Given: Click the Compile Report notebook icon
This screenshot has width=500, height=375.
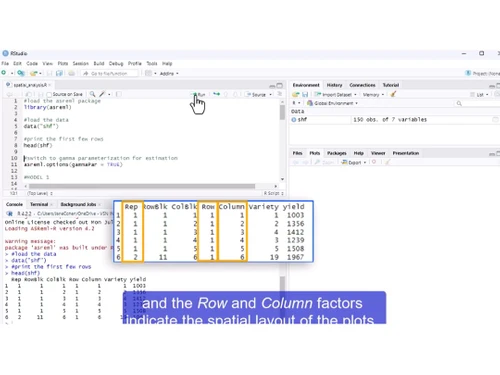Looking at the screenshot, I should pyautogui.click(x=119, y=94).
